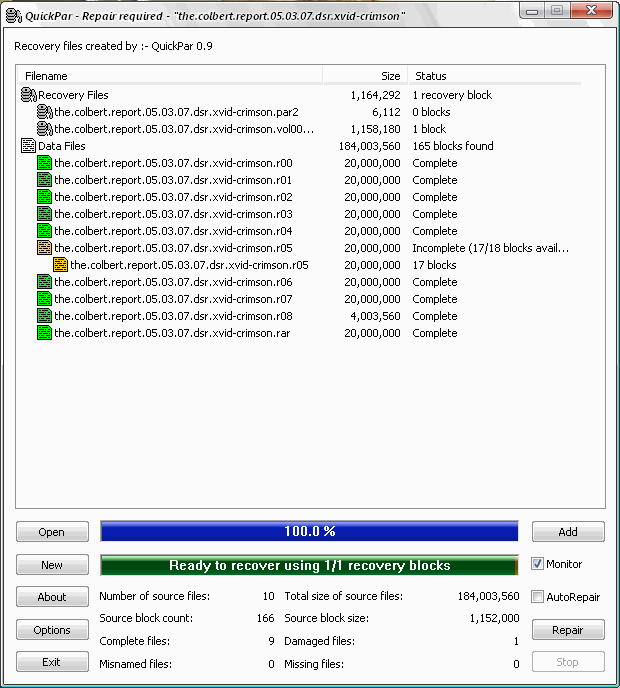Click the blue 100.0 % progress bar
This screenshot has height=688, width=620.
point(309,531)
